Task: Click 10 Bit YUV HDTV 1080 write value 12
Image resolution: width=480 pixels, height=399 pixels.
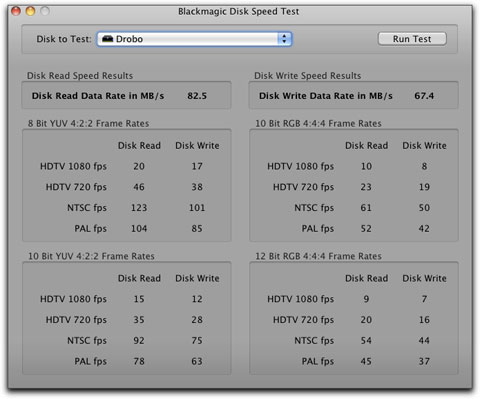Action: point(197,299)
